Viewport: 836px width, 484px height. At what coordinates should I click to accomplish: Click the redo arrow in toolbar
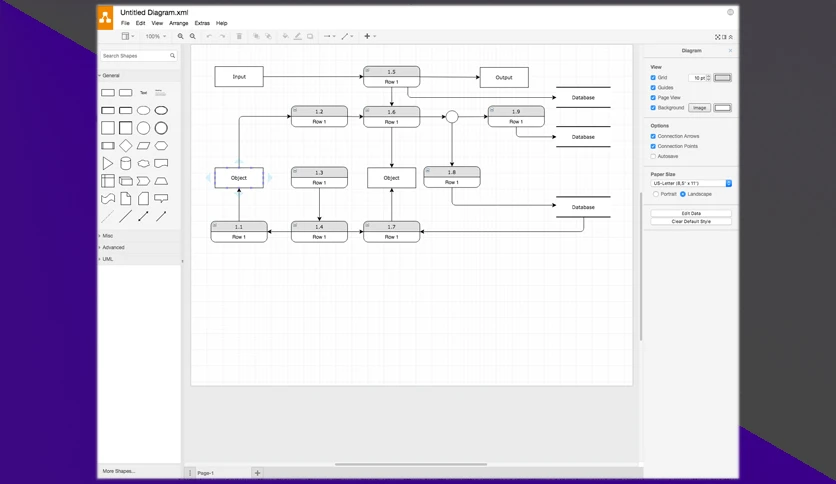pos(222,36)
